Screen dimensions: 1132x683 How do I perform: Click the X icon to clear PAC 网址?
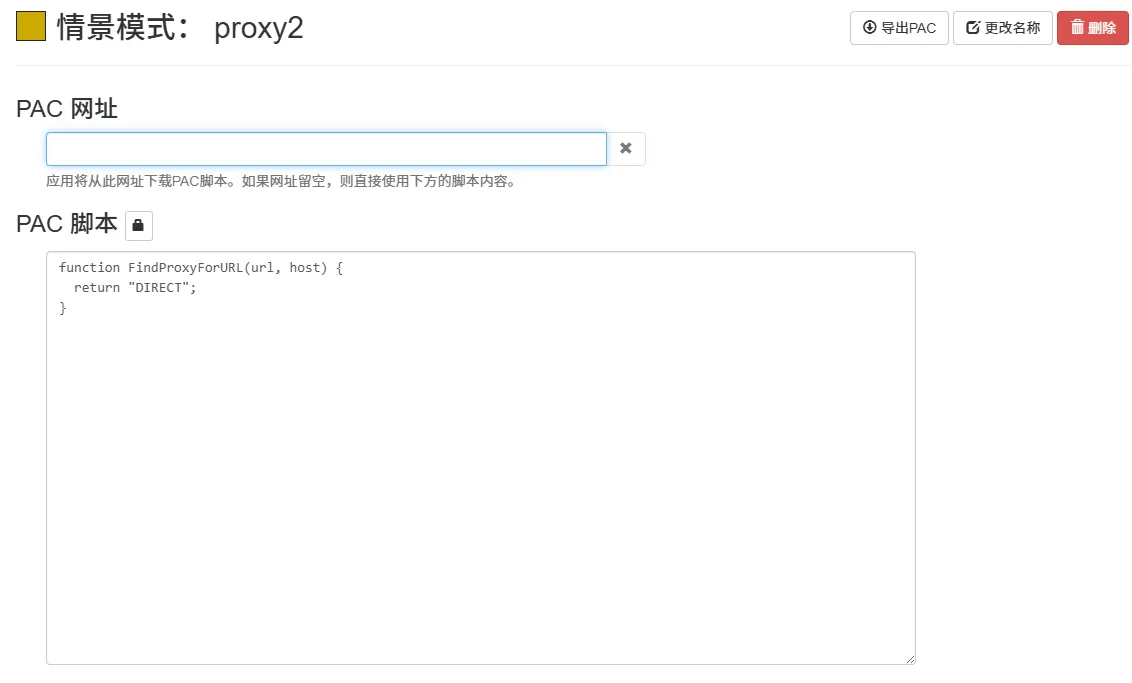pyautogui.click(x=626, y=148)
